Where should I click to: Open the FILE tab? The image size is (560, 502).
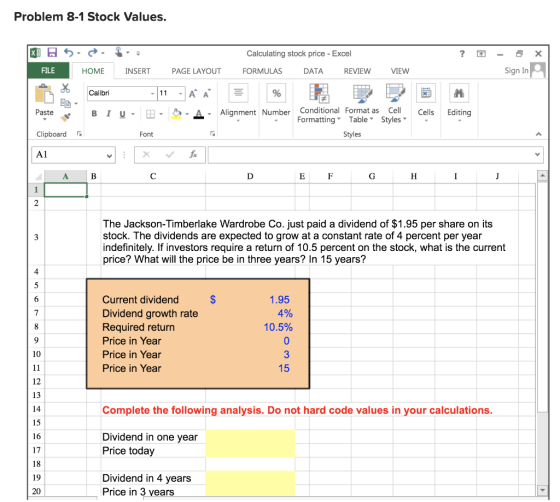(x=48, y=70)
